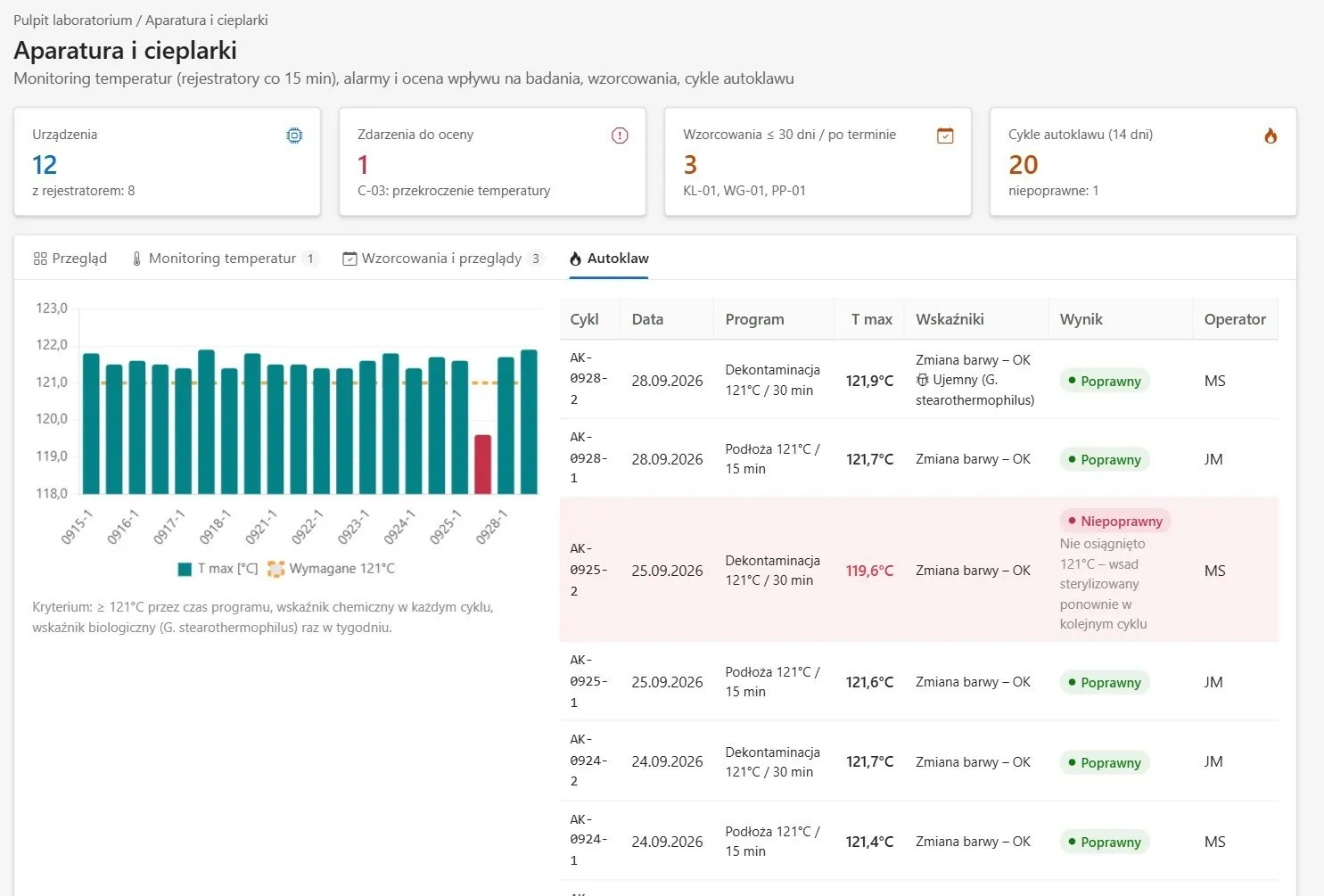Click the 121,4°C value in AK-0924-1 row
The height and width of the screenshot is (896, 1324).
coord(869,842)
